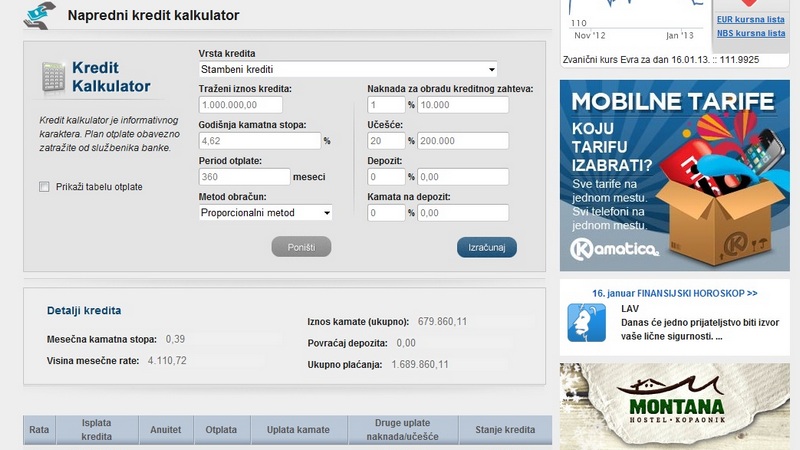The image size is (800, 450).
Task: Click the Uplata kamate column header
Action: coord(298,430)
